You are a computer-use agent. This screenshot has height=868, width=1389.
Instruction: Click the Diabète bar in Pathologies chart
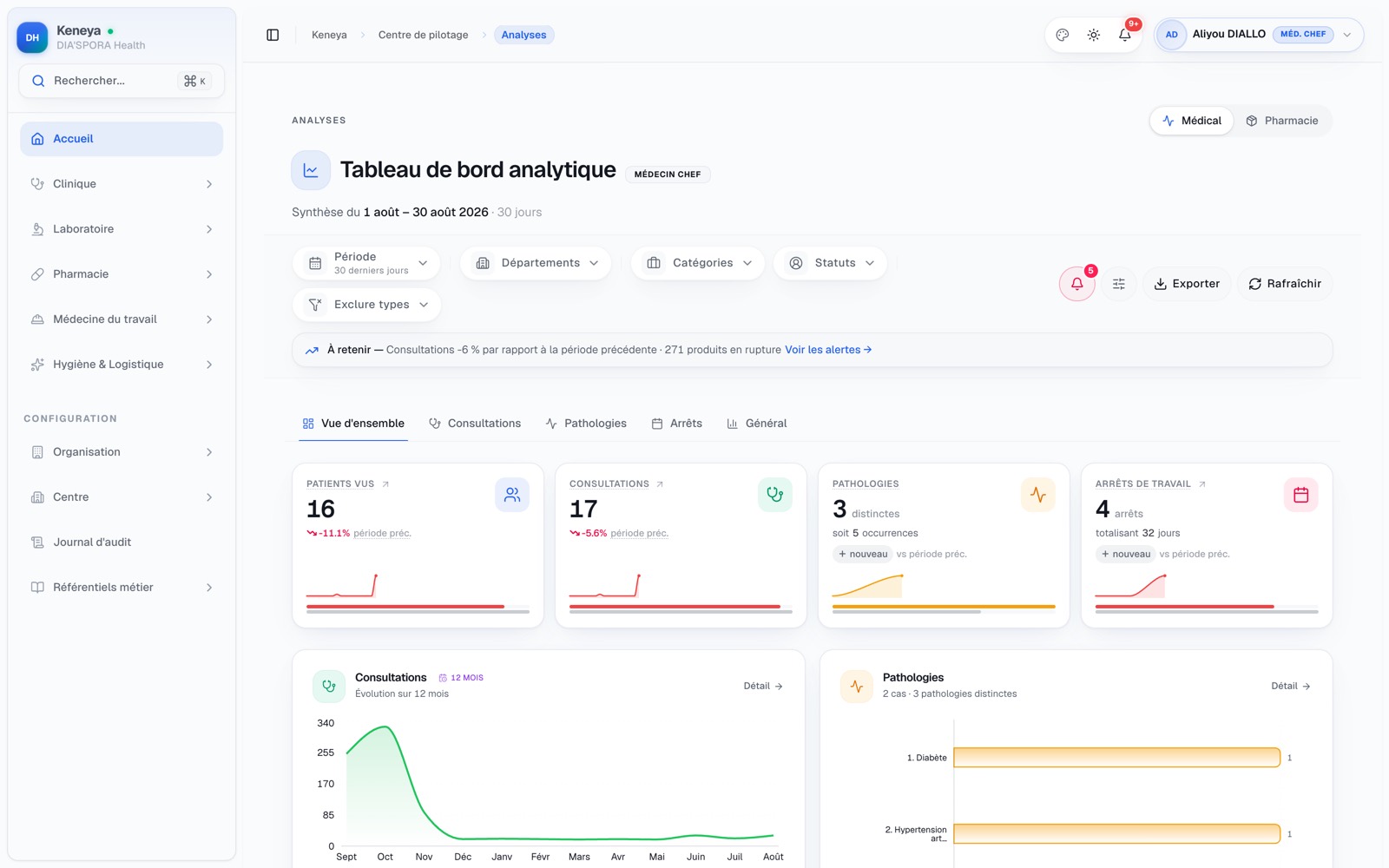pyautogui.click(x=1117, y=758)
